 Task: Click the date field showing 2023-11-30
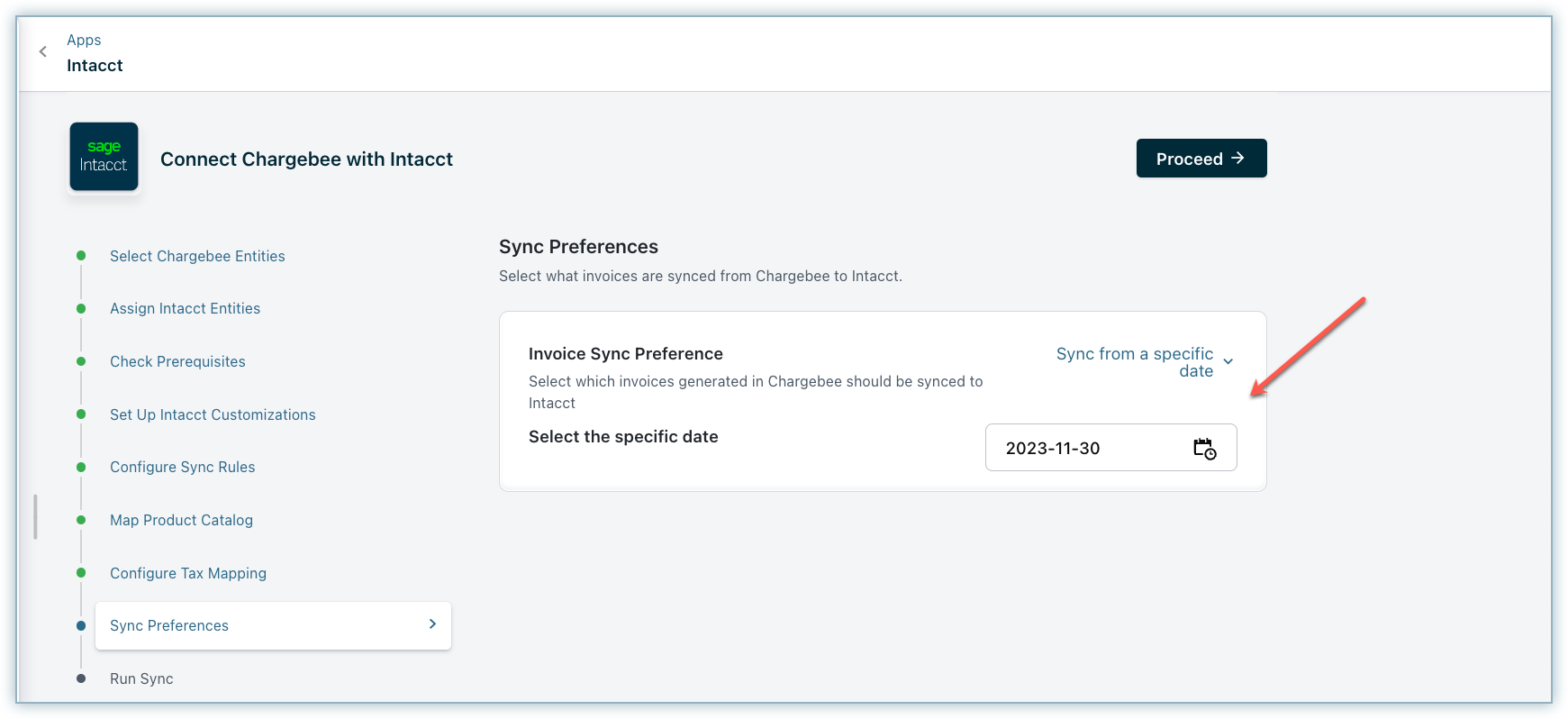pyautogui.click(x=1081, y=448)
